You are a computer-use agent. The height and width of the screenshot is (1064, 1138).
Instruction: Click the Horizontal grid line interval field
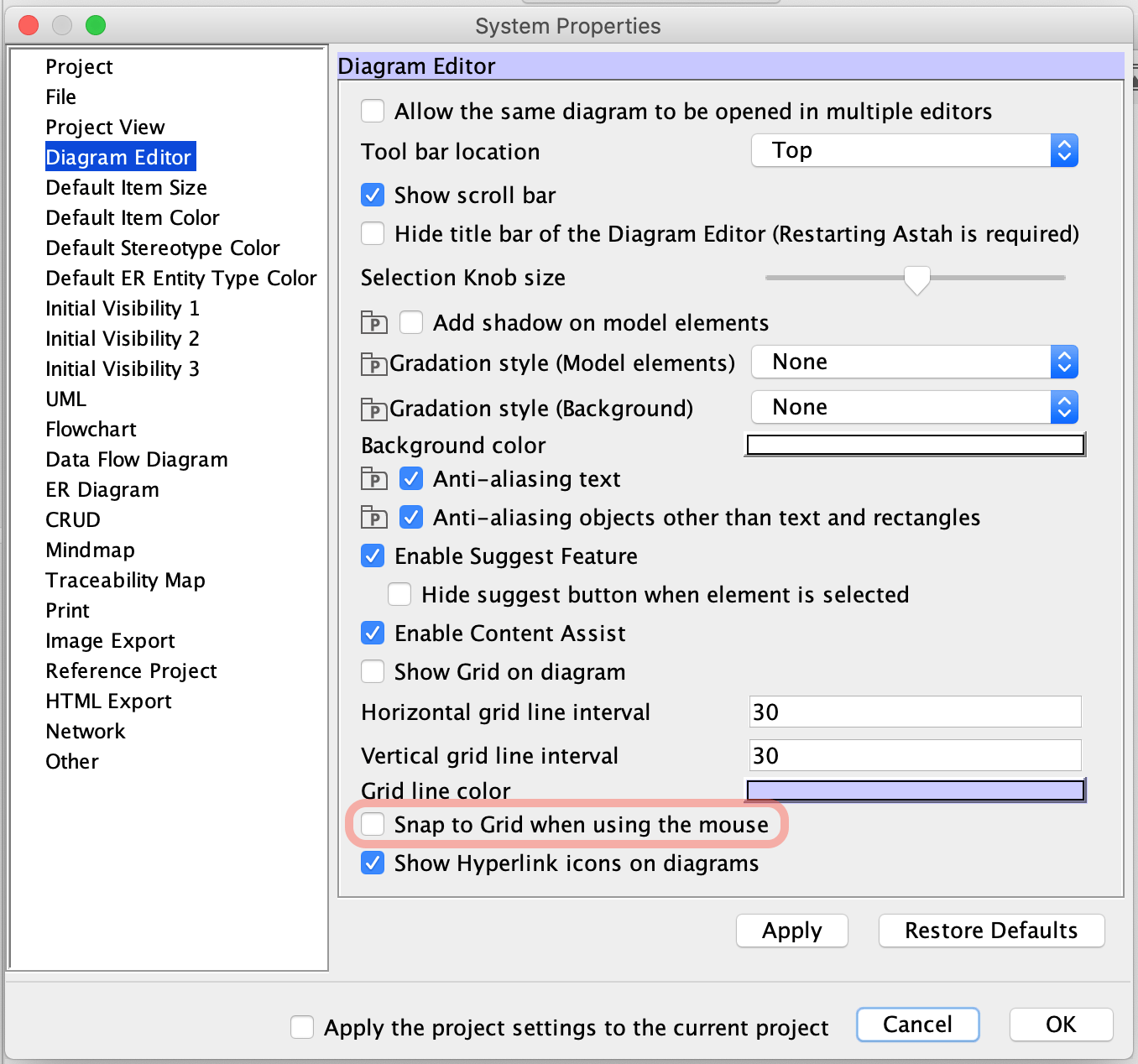[914, 712]
